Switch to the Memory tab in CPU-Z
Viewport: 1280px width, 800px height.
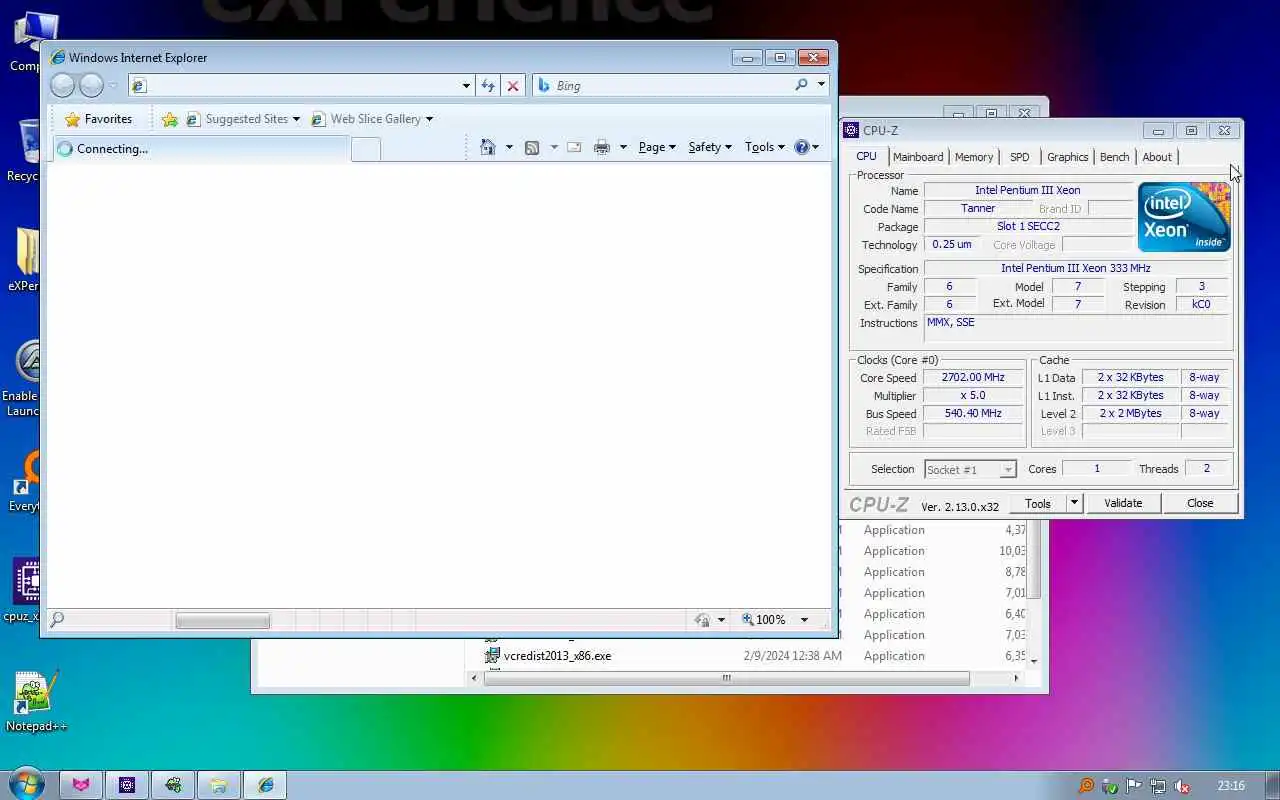click(973, 157)
